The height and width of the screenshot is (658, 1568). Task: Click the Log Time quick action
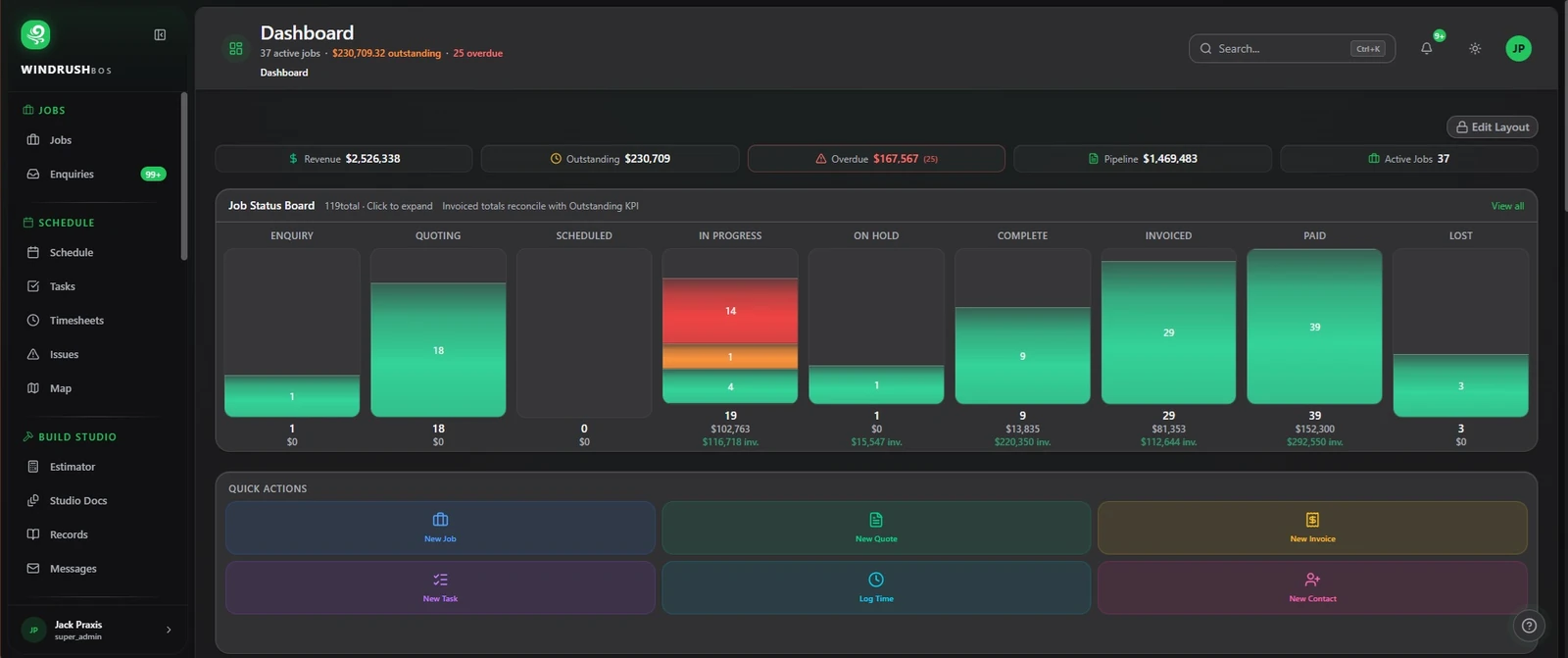pyautogui.click(x=876, y=587)
